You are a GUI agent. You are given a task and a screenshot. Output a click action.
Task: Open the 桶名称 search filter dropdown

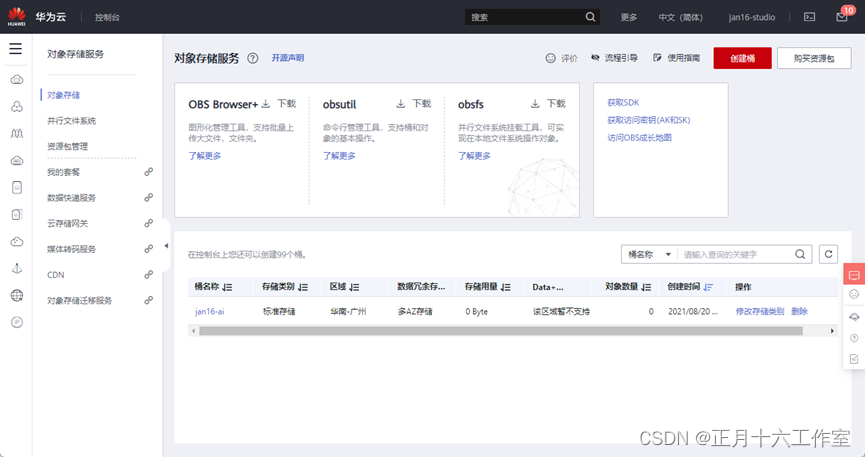649,254
